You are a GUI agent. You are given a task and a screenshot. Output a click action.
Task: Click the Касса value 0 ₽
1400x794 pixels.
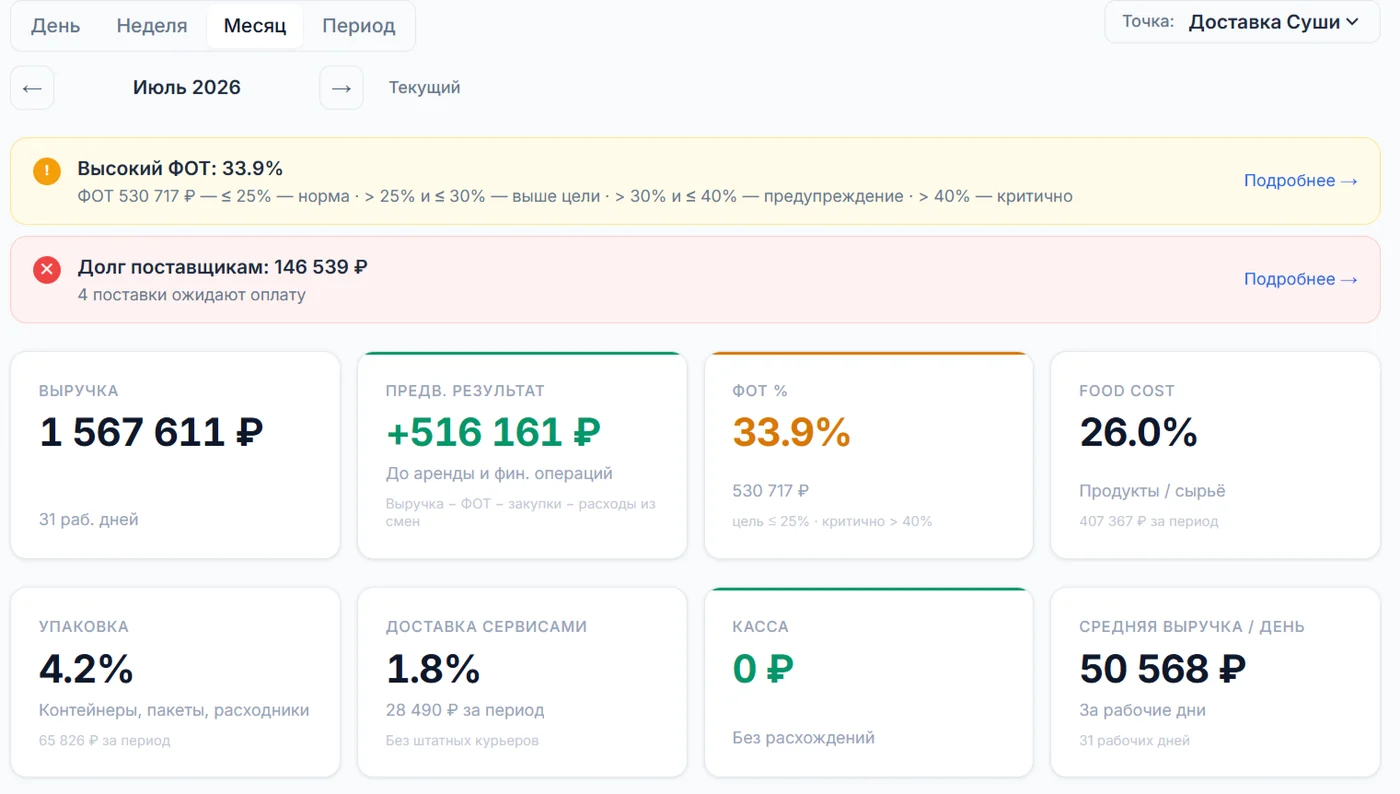pos(763,669)
